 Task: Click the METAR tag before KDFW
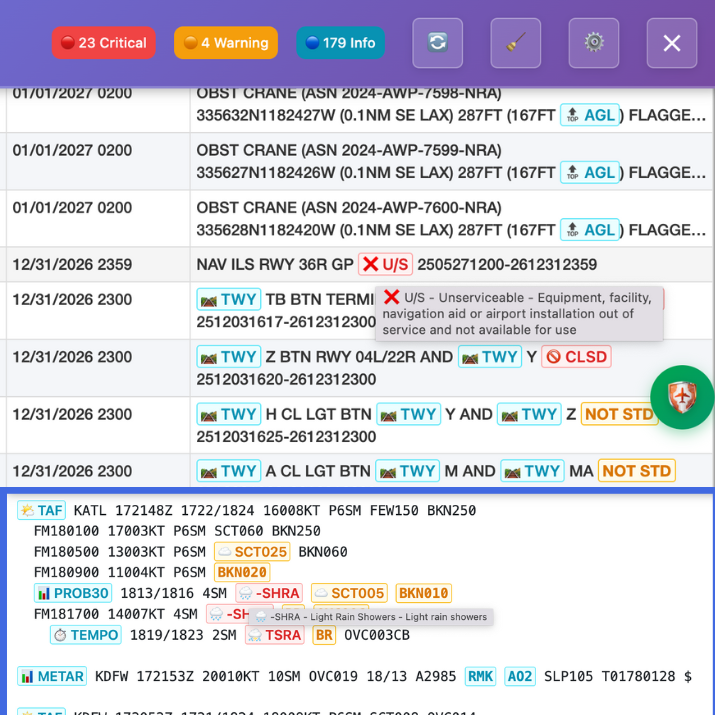[x=51, y=677]
